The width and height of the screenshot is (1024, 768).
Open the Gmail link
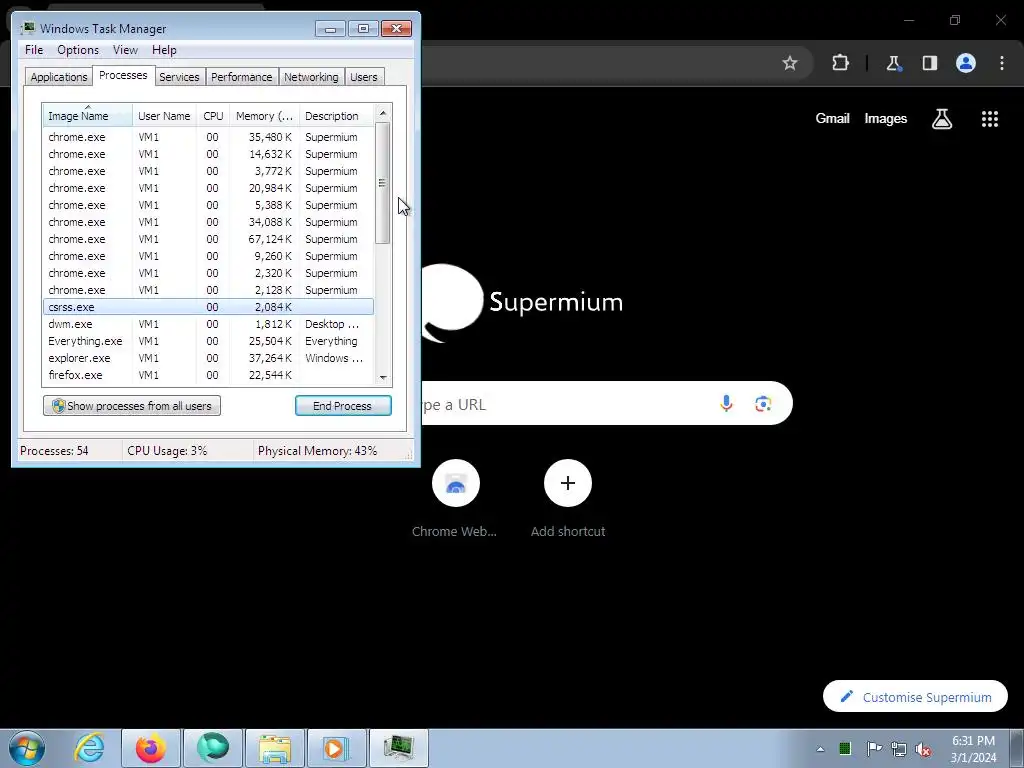click(832, 118)
